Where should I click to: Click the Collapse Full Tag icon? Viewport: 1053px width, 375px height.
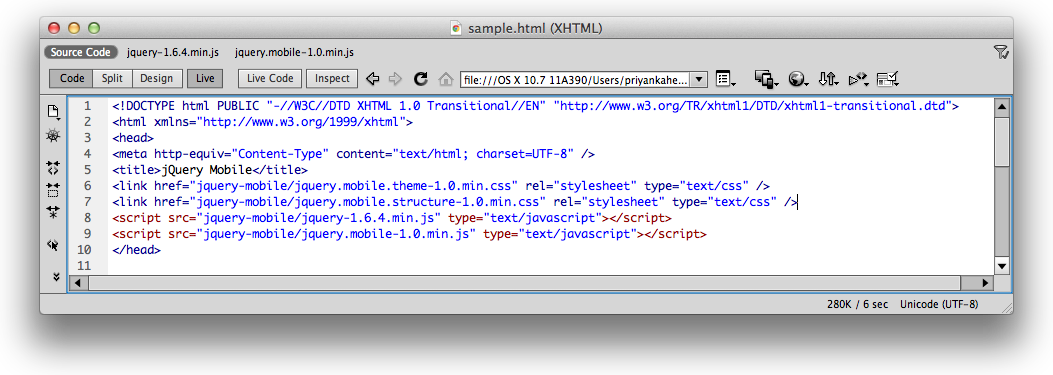pyautogui.click(x=53, y=167)
